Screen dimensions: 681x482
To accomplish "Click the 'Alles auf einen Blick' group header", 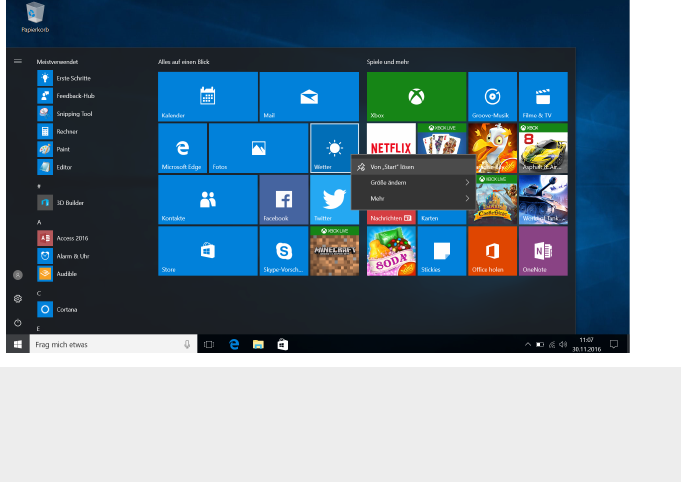I will (184, 62).
